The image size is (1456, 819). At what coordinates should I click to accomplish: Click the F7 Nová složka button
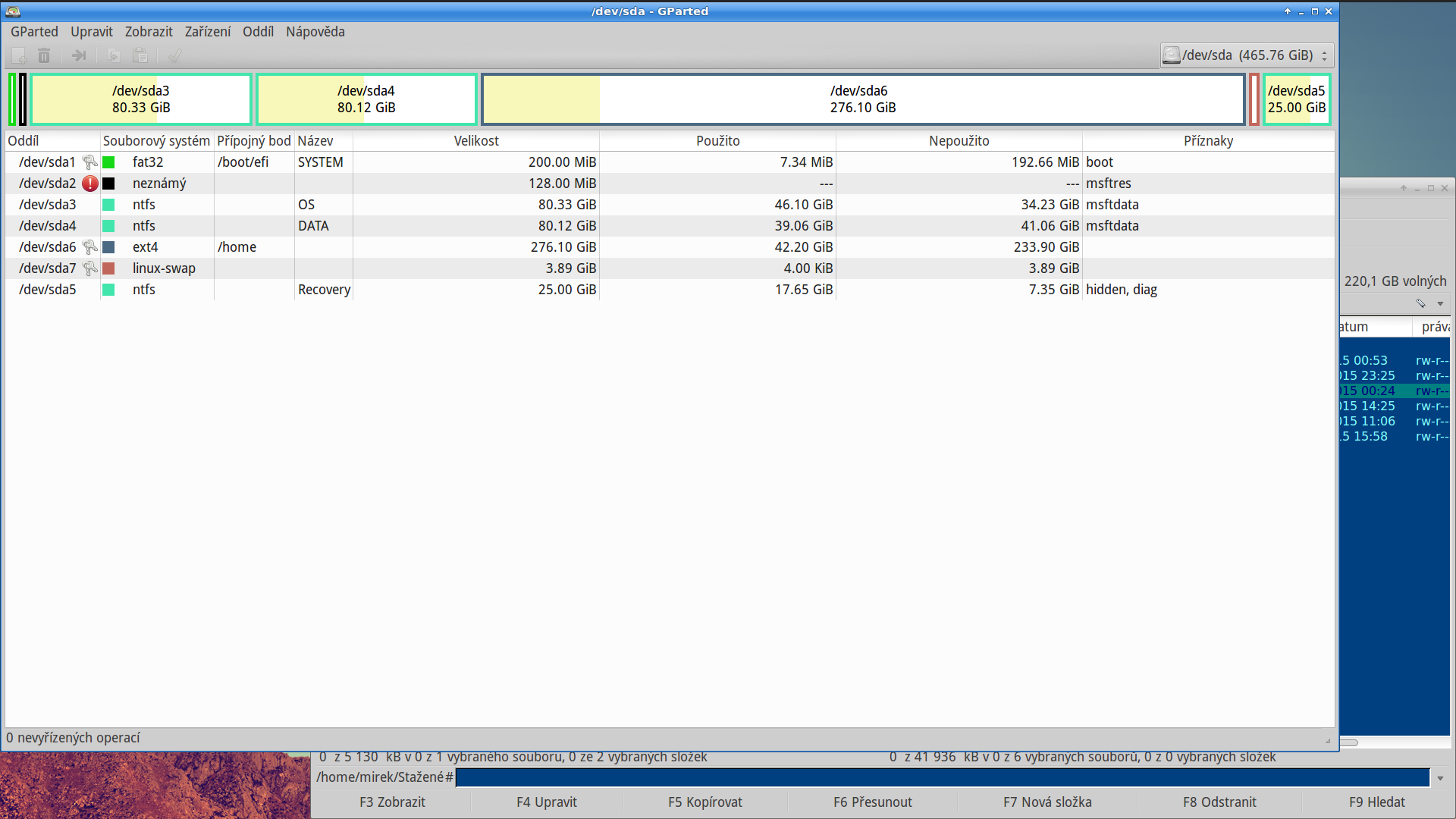(1047, 802)
